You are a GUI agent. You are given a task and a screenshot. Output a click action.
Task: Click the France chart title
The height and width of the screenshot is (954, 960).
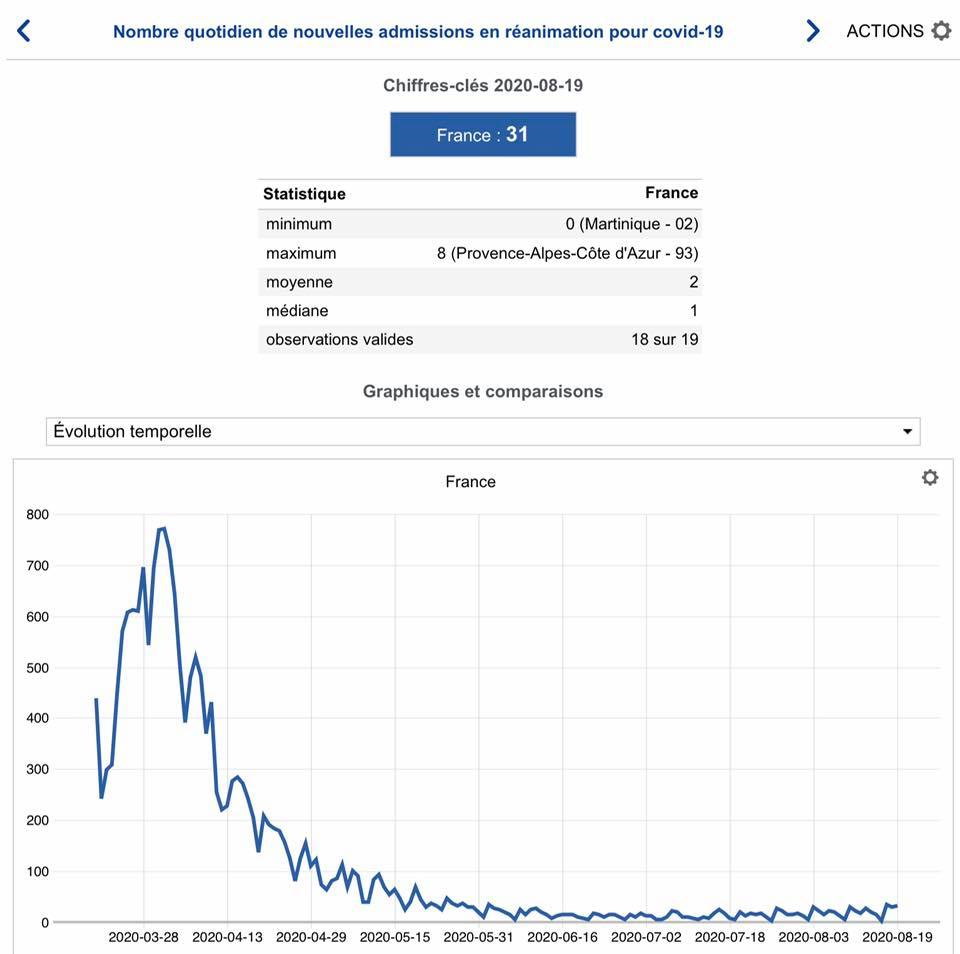coord(470,482)
